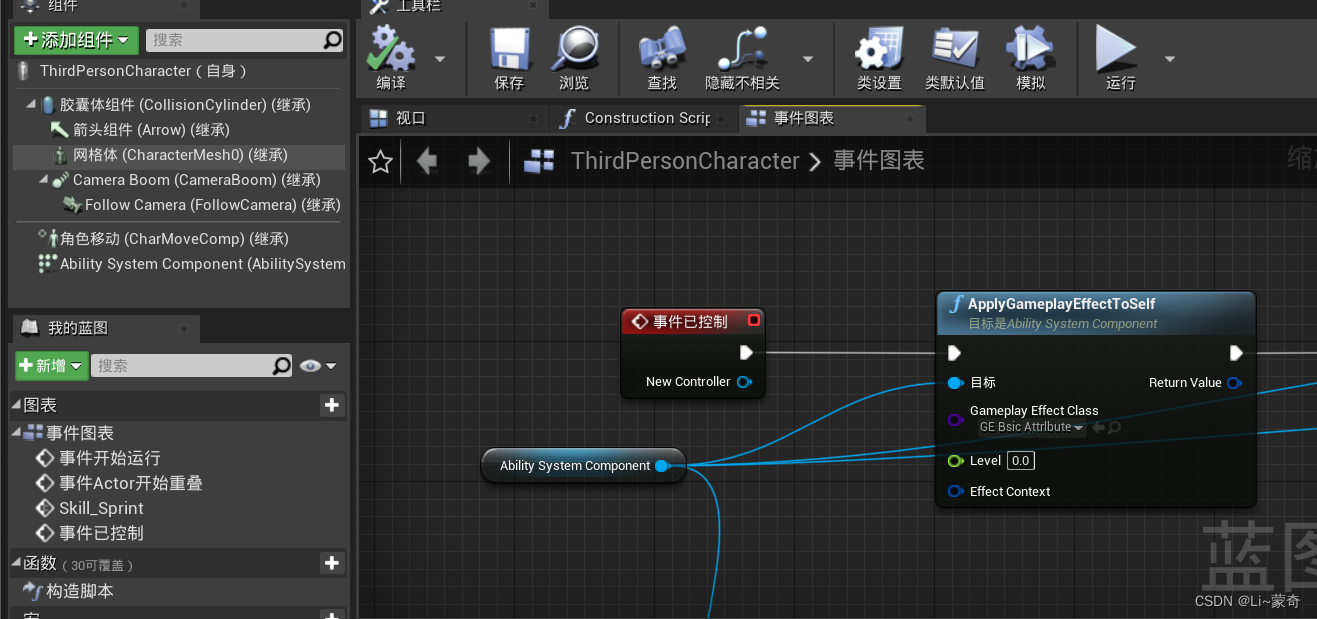Select ThirdPersonCharacter (自身) root component
This screenshot has height=619, width=1317.
[x=143, y=71]
